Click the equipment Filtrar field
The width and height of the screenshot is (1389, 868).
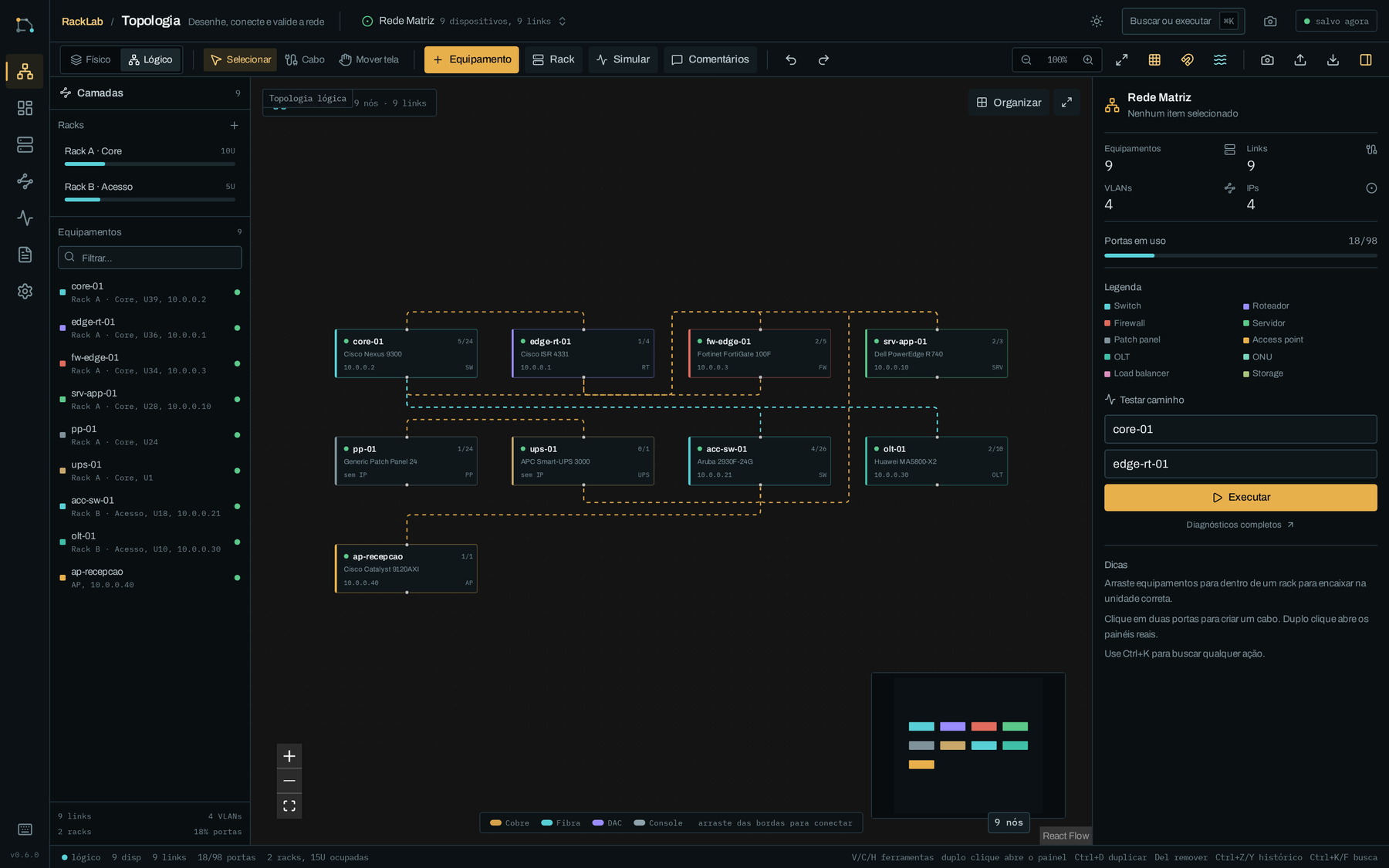coord(150,258)
